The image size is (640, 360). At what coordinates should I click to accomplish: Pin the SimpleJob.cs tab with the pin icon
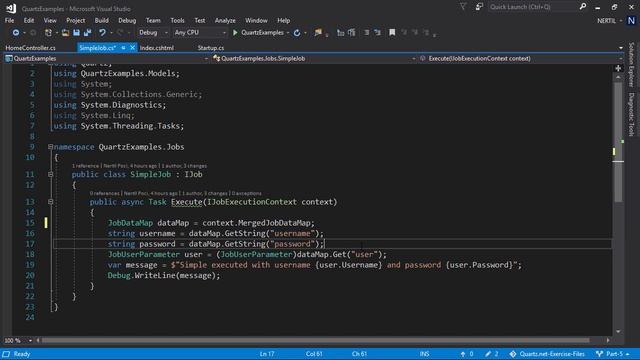click(x=123, y=48)
